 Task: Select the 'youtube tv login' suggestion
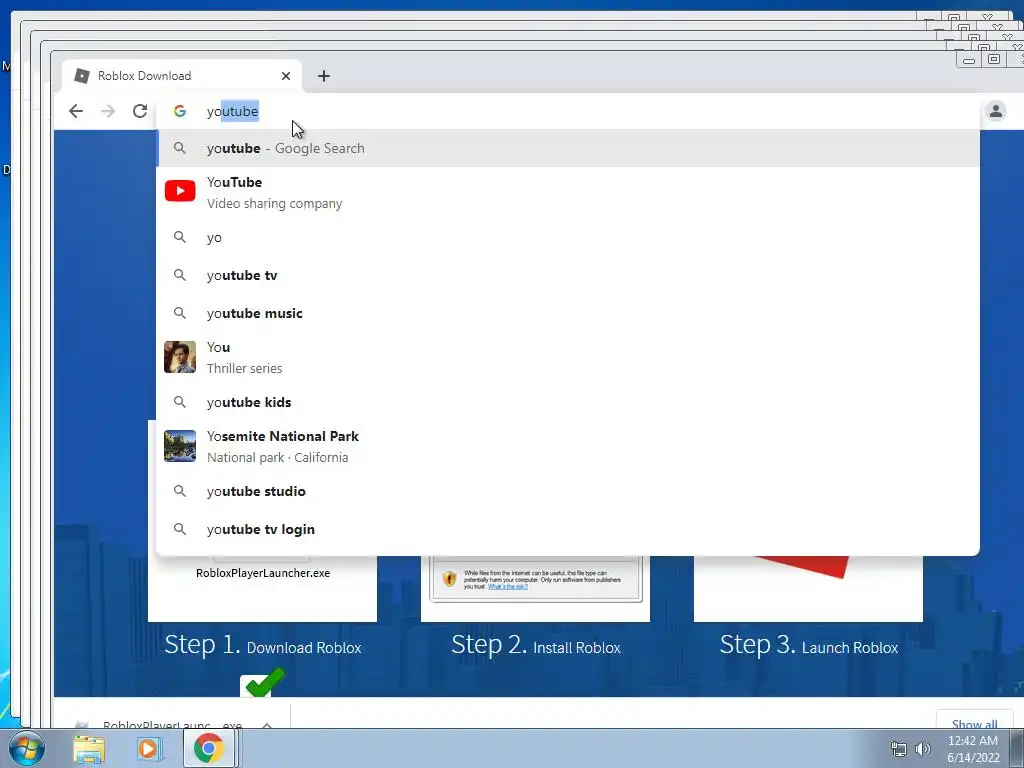[568, 529]
